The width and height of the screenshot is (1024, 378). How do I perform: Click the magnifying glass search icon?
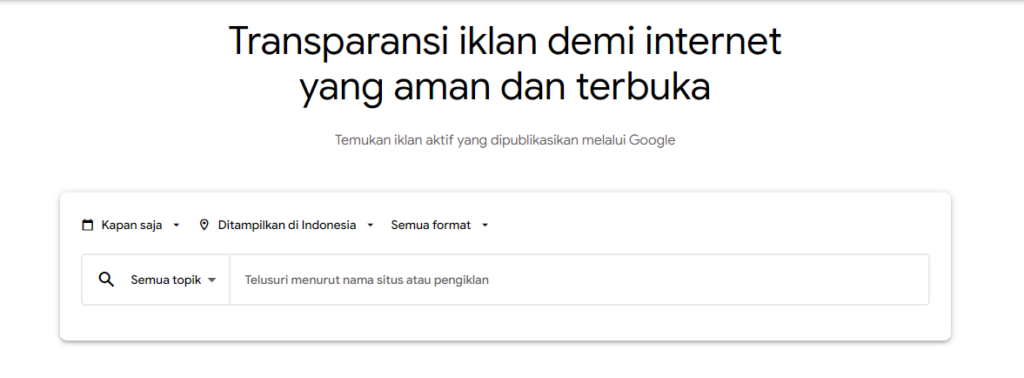(106, 279)
